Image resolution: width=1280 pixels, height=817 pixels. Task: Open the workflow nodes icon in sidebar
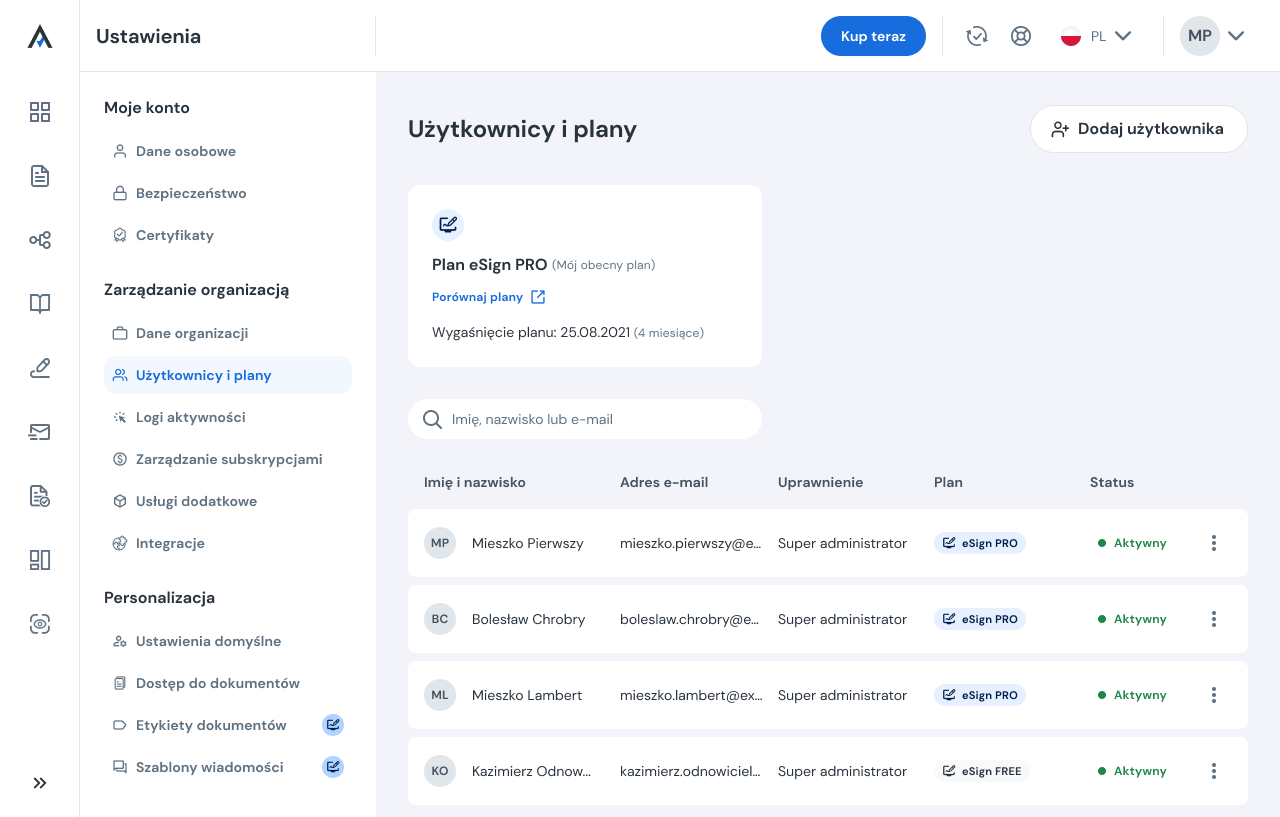pyautogui.click(x=40, y=240)
